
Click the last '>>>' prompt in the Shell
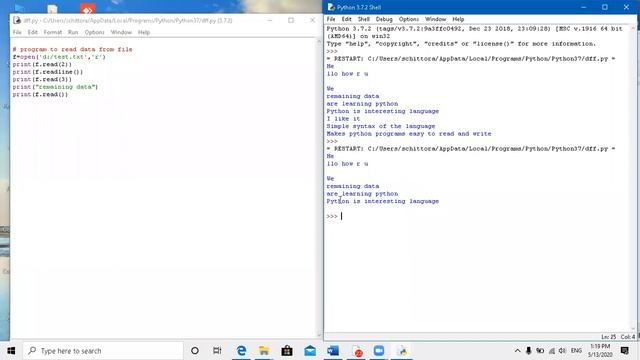coord(332,216)
